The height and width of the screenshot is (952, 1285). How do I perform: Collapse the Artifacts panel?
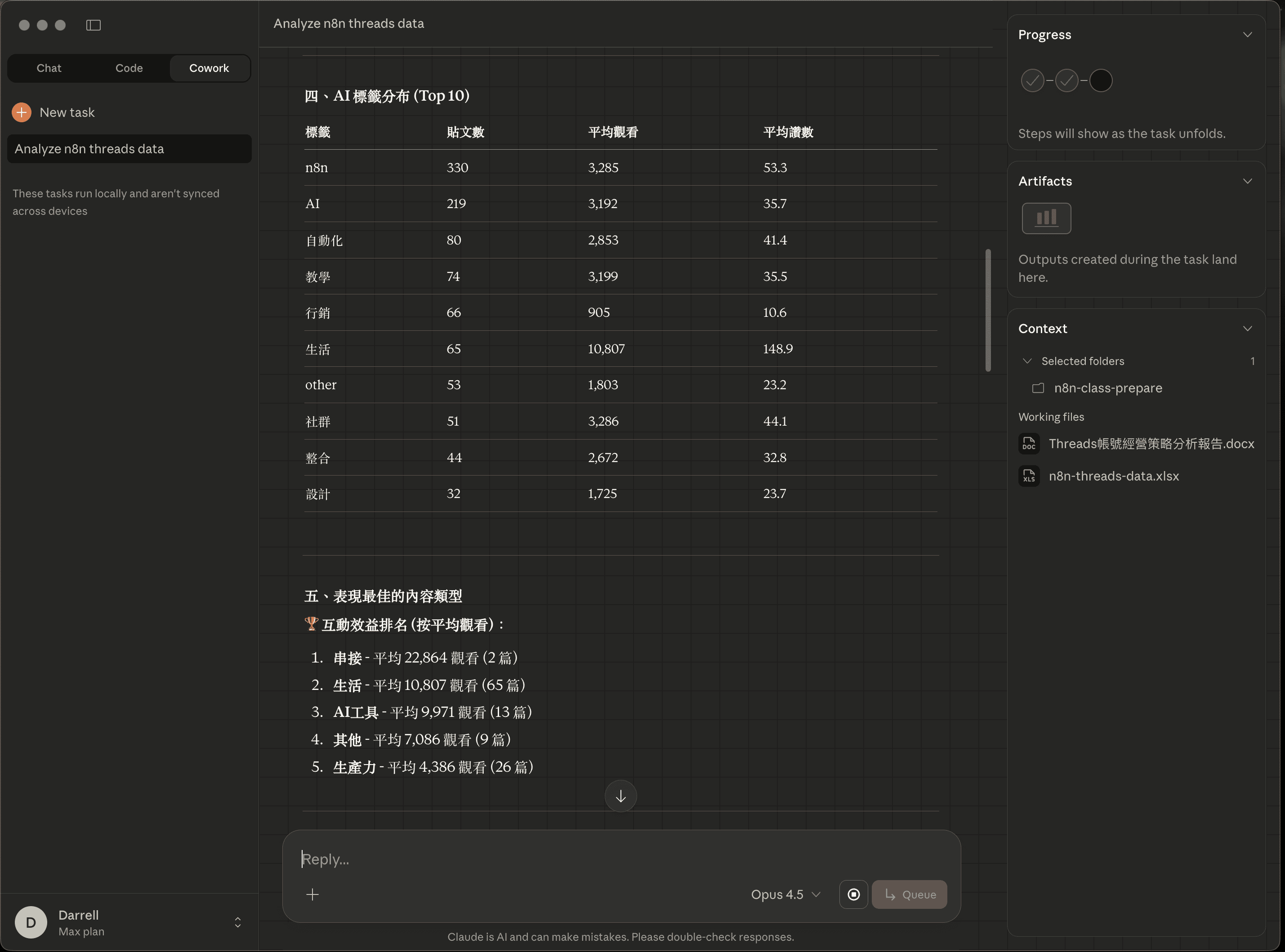[1248, 180]
